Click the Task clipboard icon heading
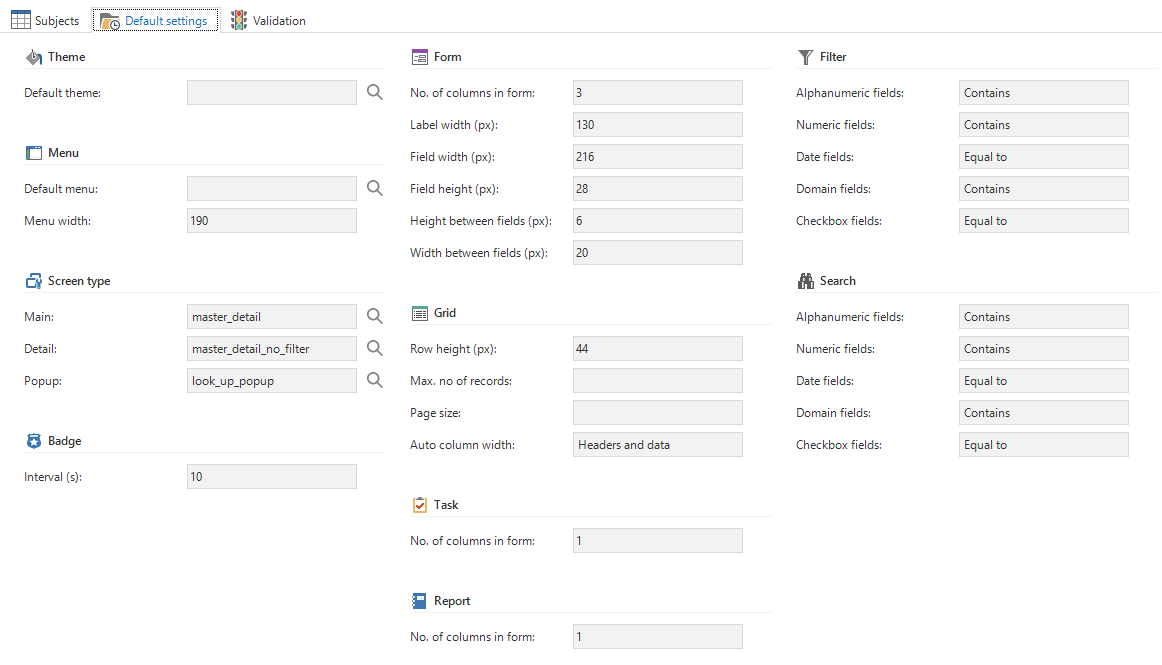Image resolution: width=1162 pixels, height=665 pixels. [420, 505]
